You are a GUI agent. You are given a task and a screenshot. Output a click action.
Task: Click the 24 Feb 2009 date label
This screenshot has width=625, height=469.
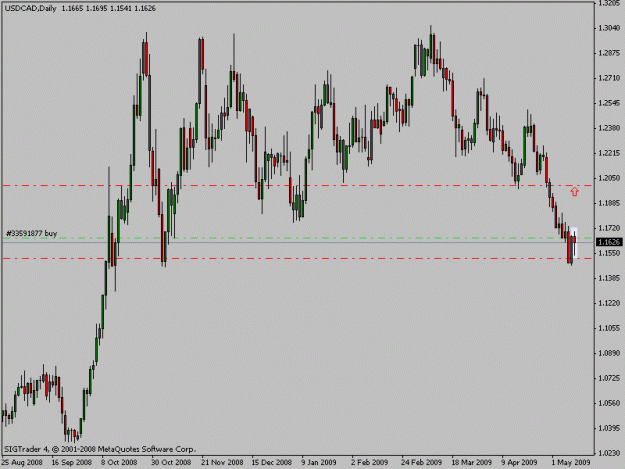[x=421, y=463]
